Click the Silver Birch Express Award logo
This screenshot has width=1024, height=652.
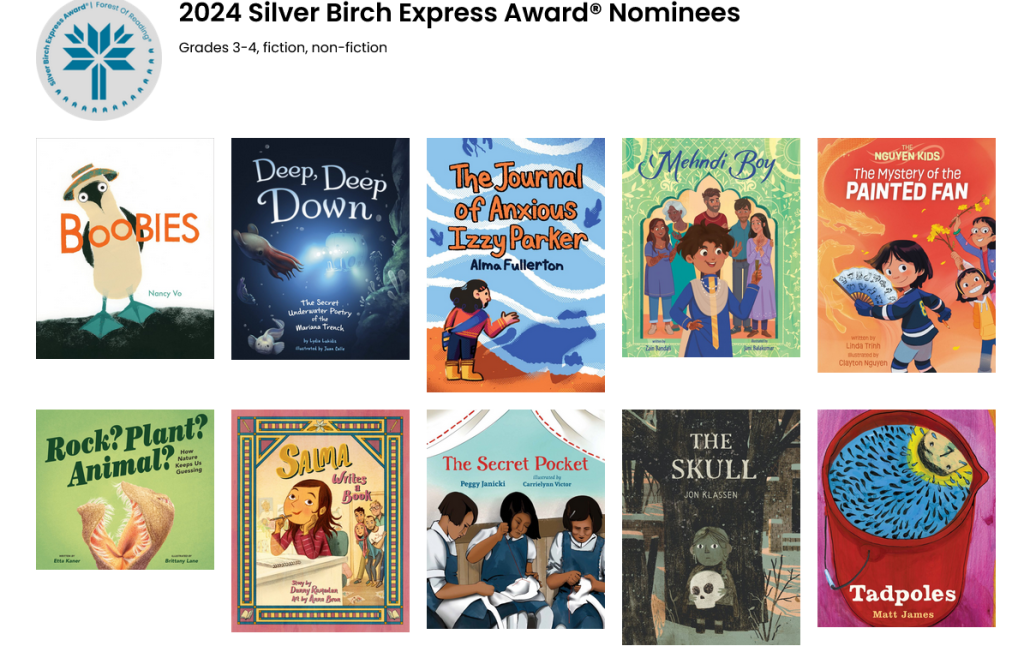point(99,59)
